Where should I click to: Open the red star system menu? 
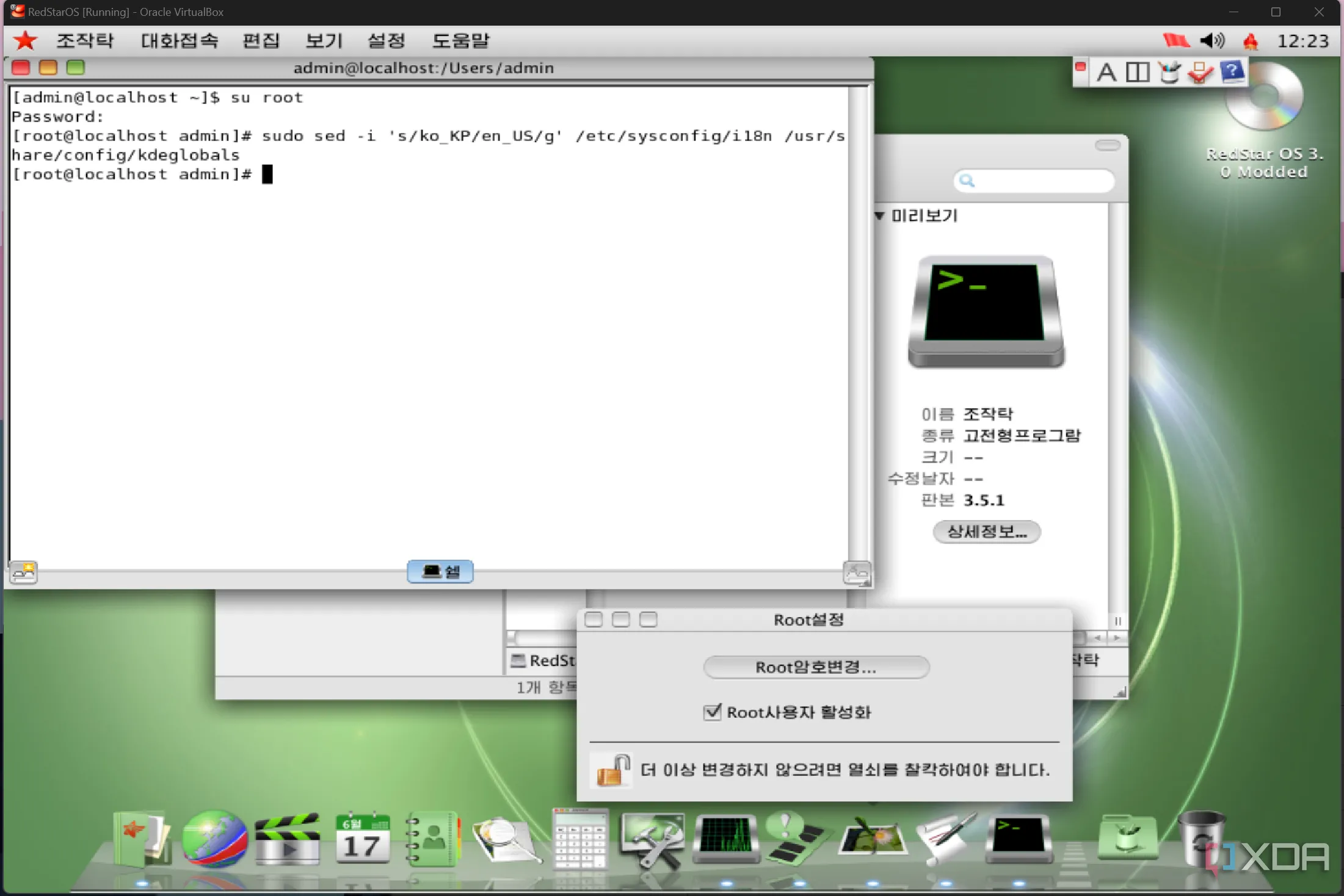pos(25,41)
